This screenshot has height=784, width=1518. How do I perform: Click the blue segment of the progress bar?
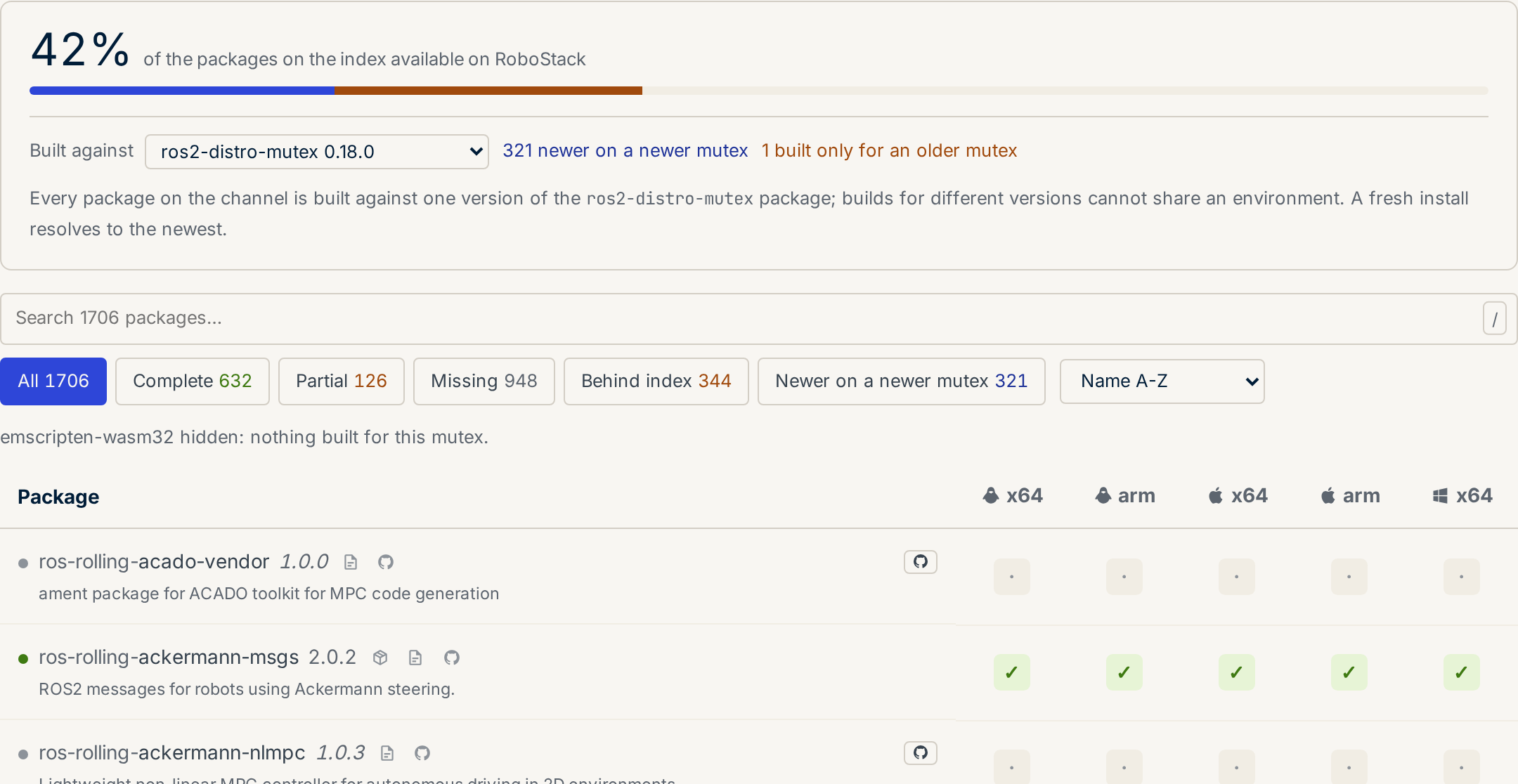point(182,91)
